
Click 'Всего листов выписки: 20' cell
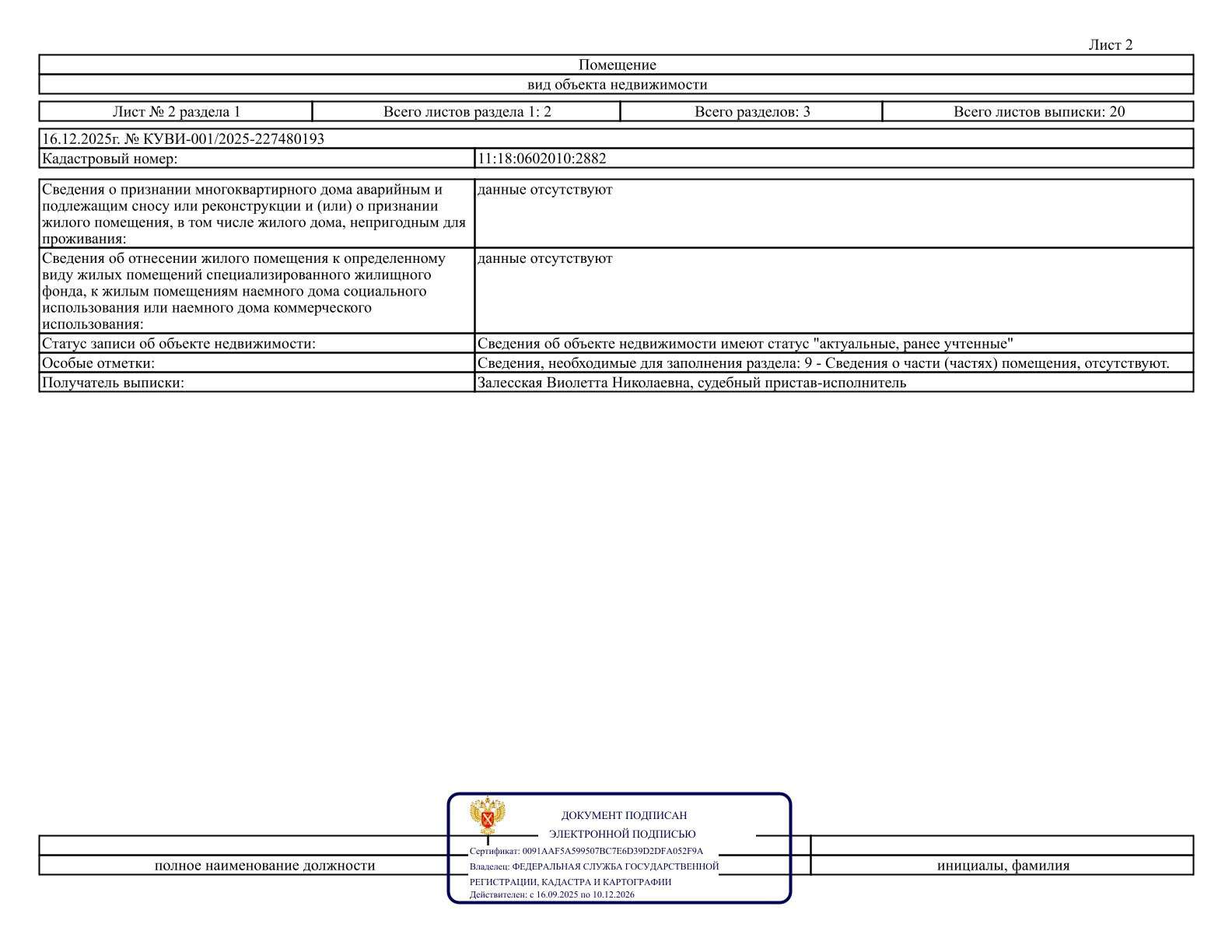(x=1038, y=111)
